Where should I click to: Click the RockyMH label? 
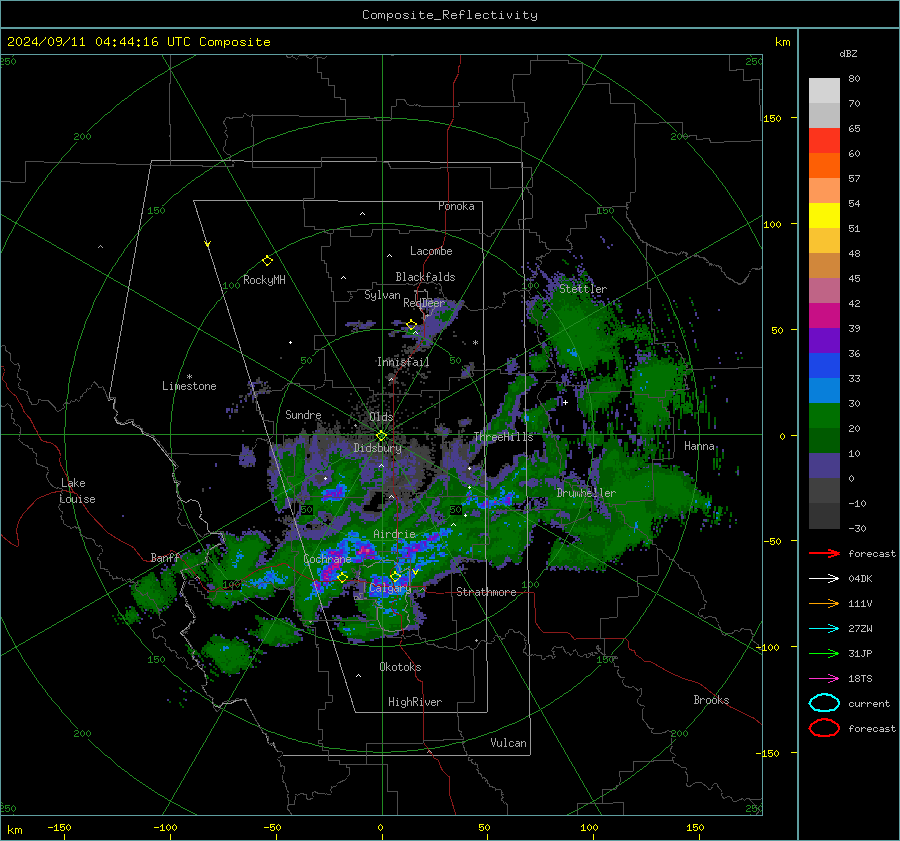[x=264, y=280]
